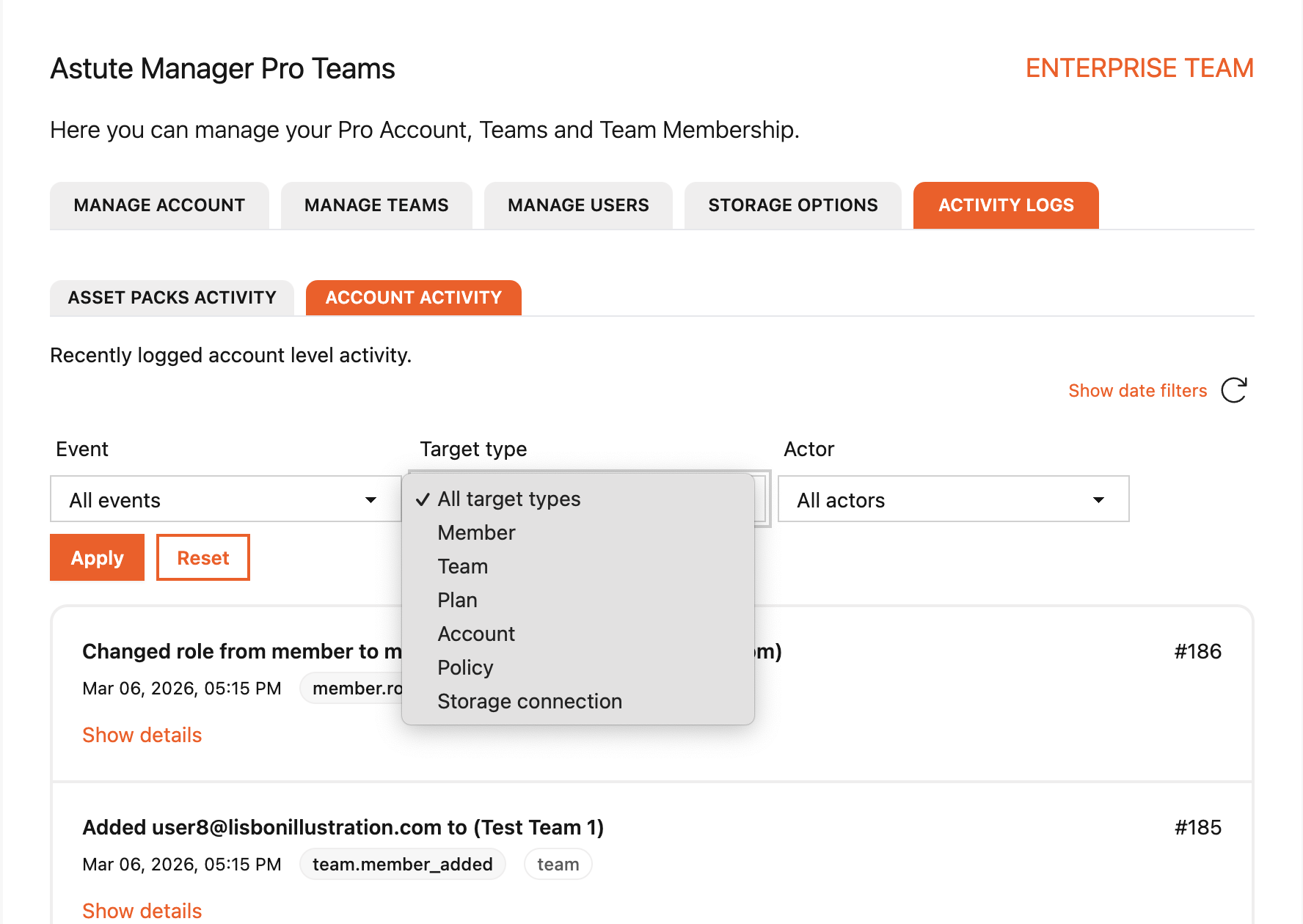The height and width of the screenshot is (924, 1303).
Task: Switch to Manage Account tab
Action: click(159, 205)
